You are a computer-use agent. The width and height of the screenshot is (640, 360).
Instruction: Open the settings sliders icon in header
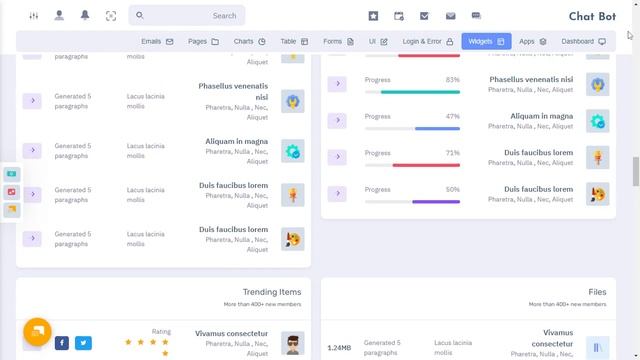tap(33, 16)
